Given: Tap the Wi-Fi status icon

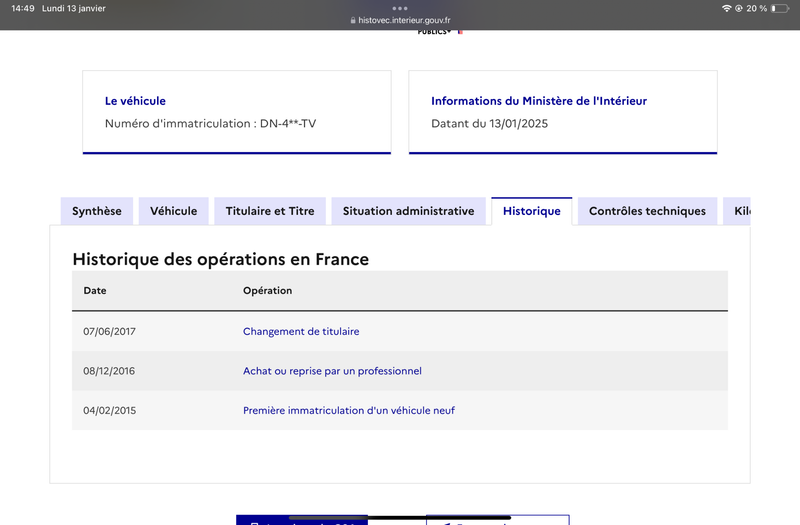Looking at the screenshot, I should 727,8.
